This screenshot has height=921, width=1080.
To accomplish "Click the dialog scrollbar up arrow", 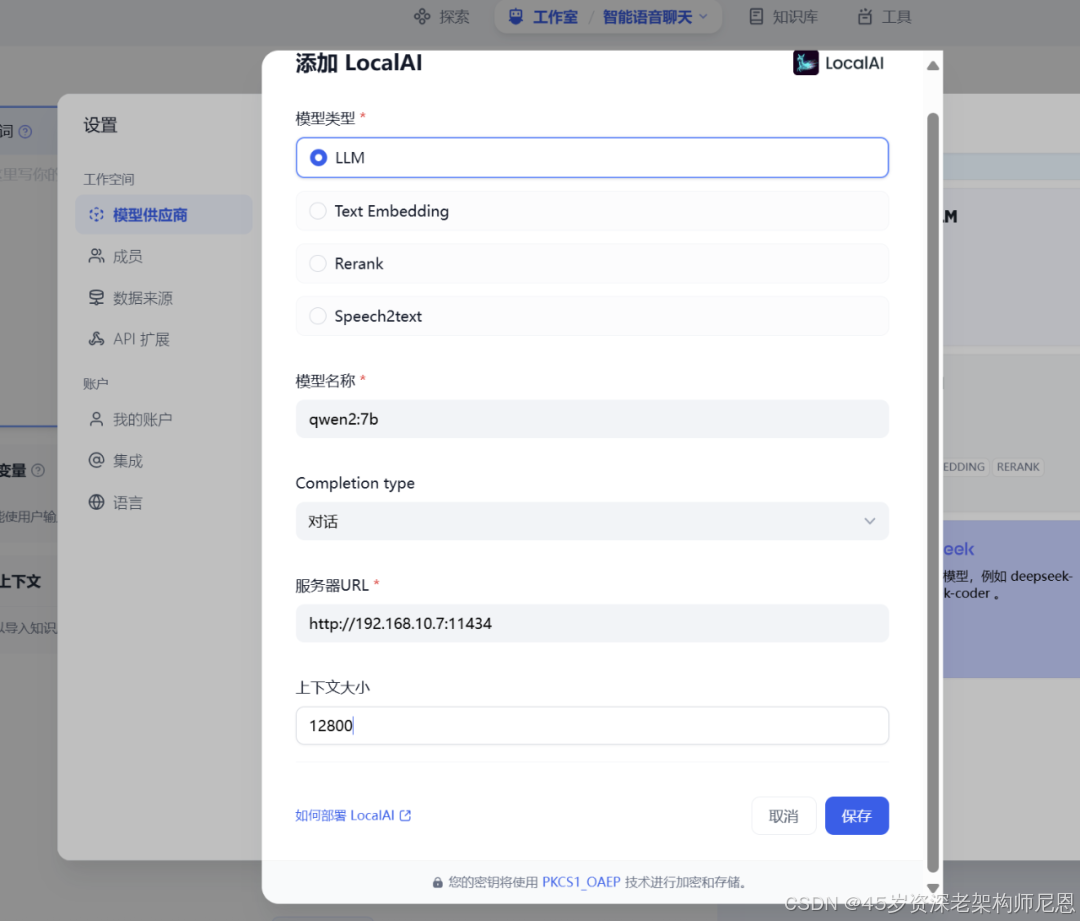I will (x=933, y=66).
